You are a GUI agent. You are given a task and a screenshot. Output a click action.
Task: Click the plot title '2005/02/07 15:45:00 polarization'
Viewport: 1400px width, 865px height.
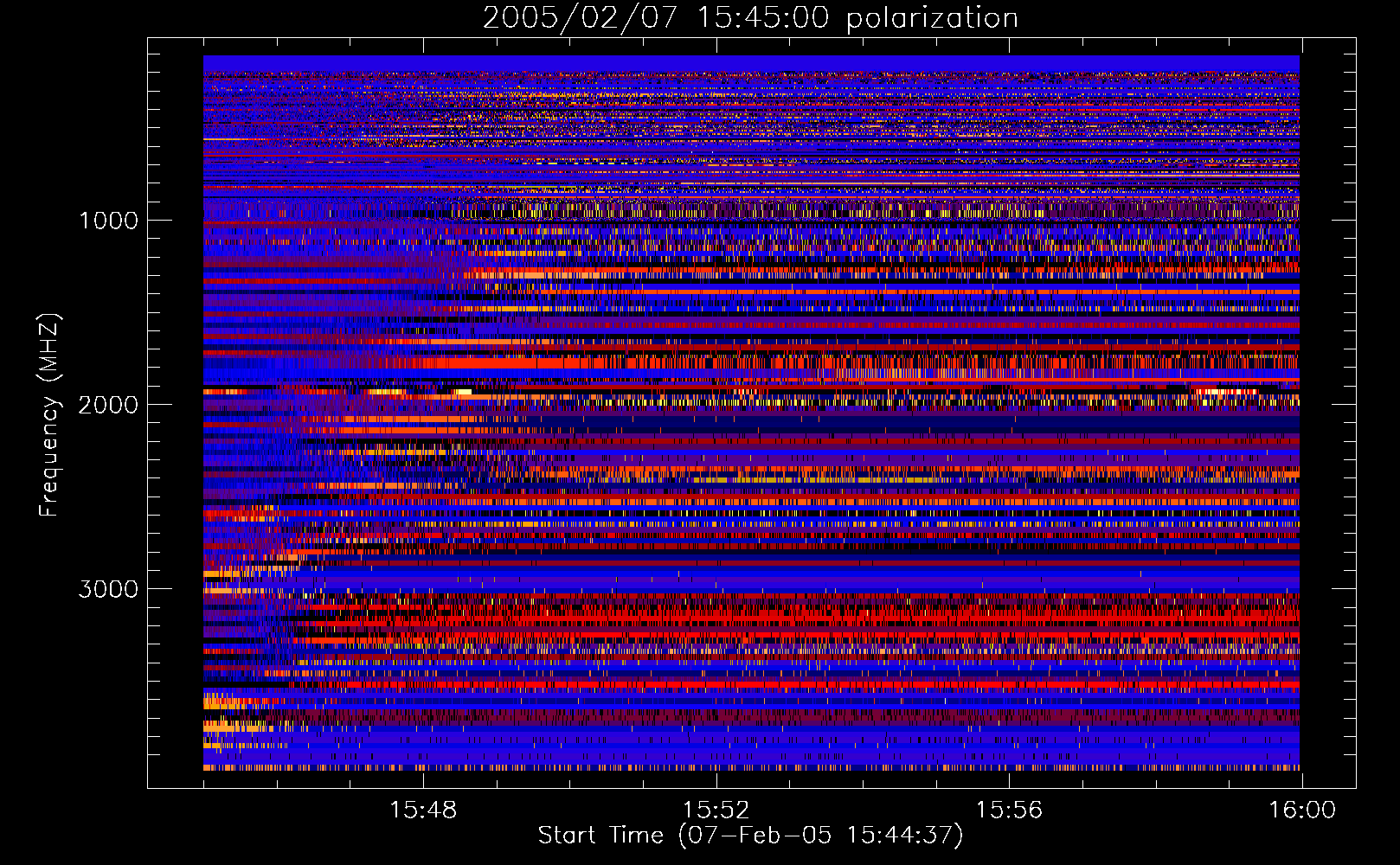point(750,17)
